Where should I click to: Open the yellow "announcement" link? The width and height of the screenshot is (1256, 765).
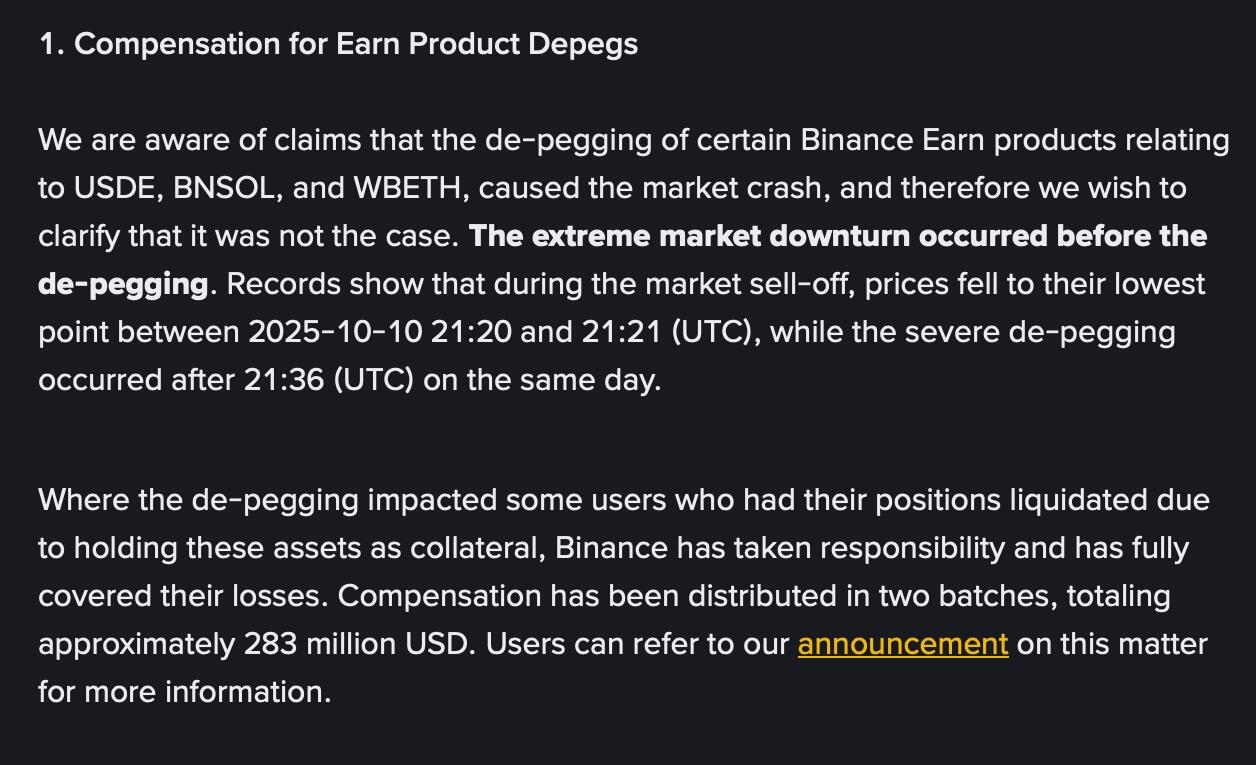(x=902, y=644)
